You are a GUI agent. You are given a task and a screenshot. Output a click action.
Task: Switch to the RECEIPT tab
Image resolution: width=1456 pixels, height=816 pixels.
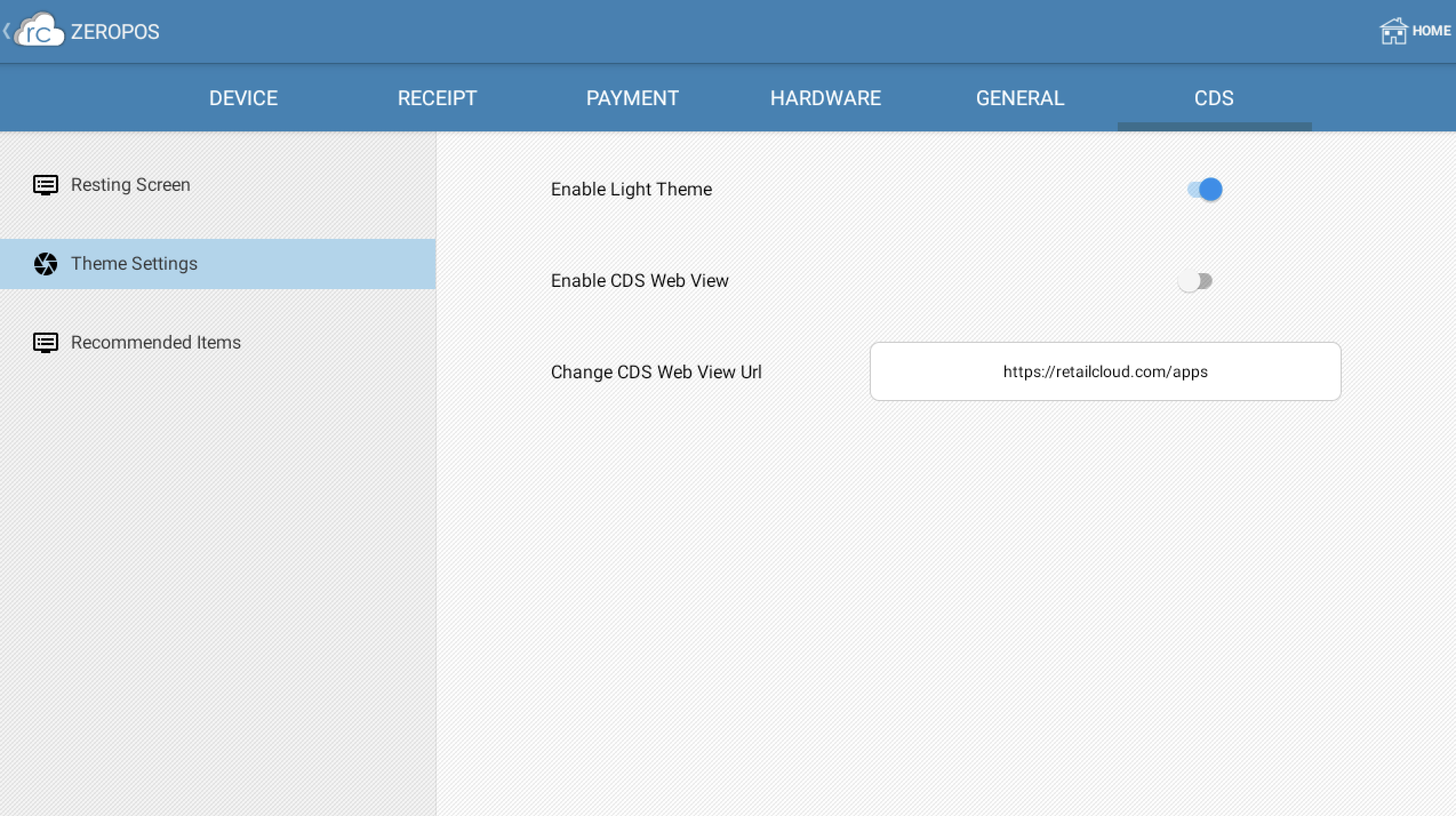pos(438,98)
